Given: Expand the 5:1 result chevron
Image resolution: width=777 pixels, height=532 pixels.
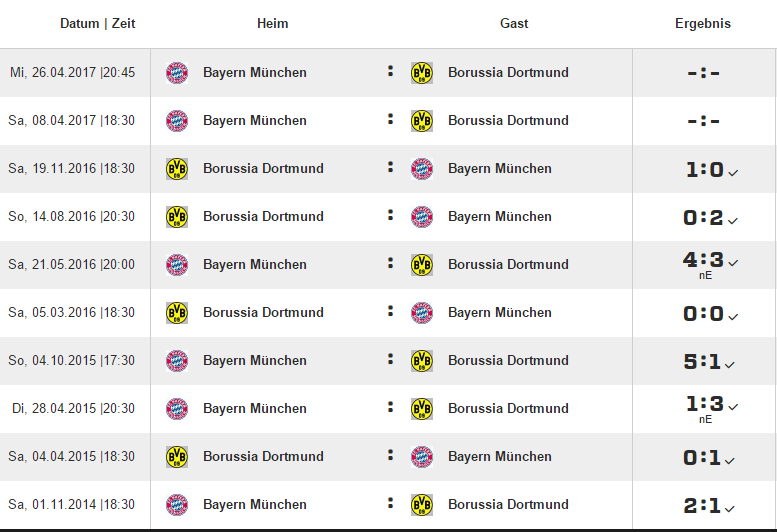Looking at the screenshot, I should pos(729,365).
